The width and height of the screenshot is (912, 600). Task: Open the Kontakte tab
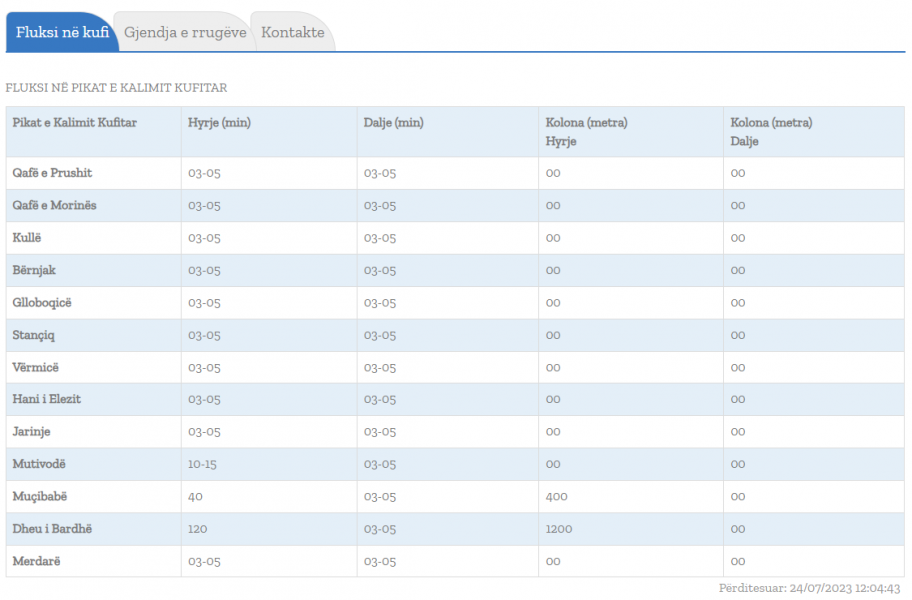point(293,32)
